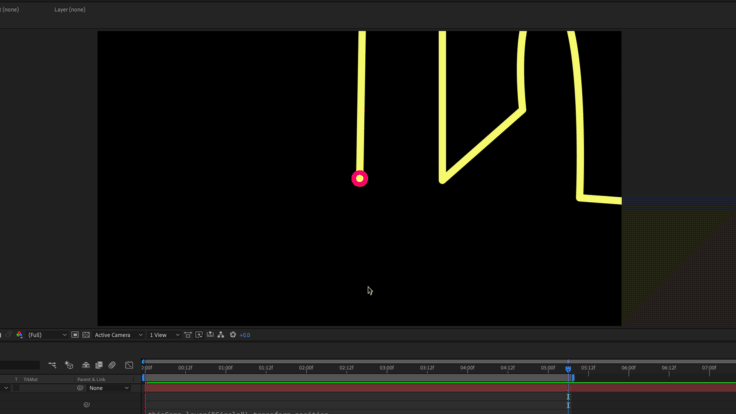Open the Composition Mini-Flowchart icon
Viewport: 736px width, 414px height.
click(x=52, y=365)
